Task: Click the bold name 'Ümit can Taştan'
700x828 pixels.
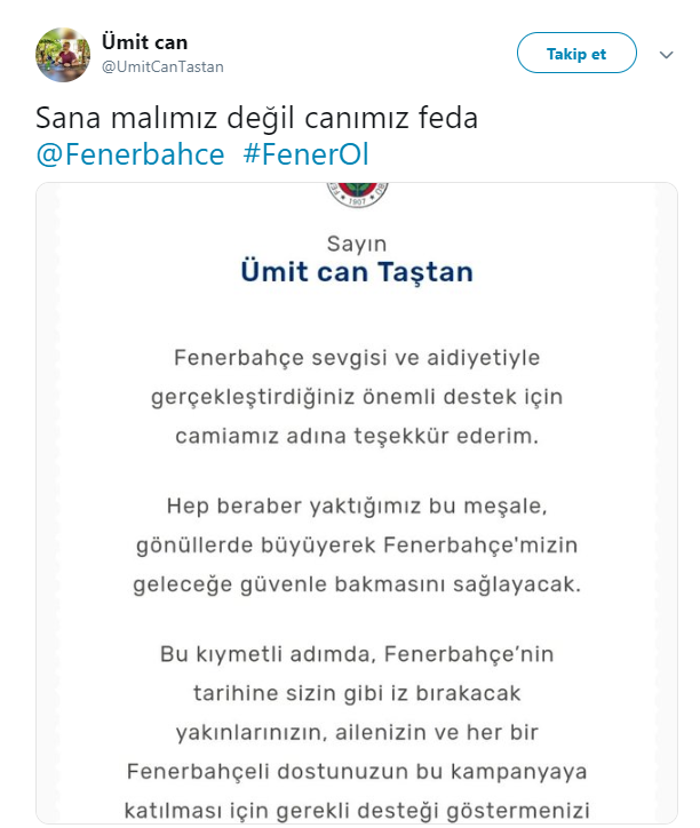Action: click(356, 272)
